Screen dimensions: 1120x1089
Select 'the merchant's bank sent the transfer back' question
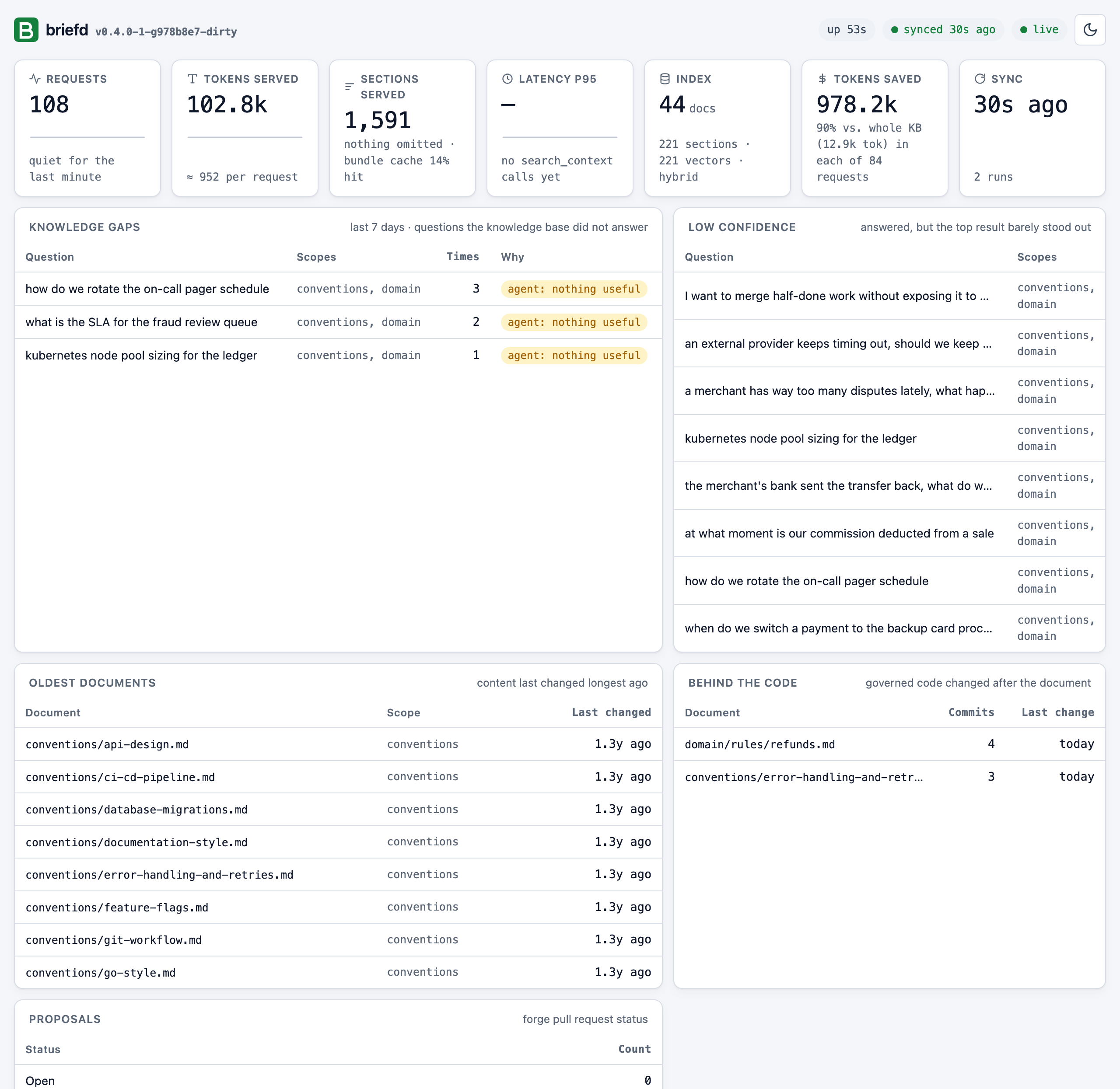[x=889, y=485]
